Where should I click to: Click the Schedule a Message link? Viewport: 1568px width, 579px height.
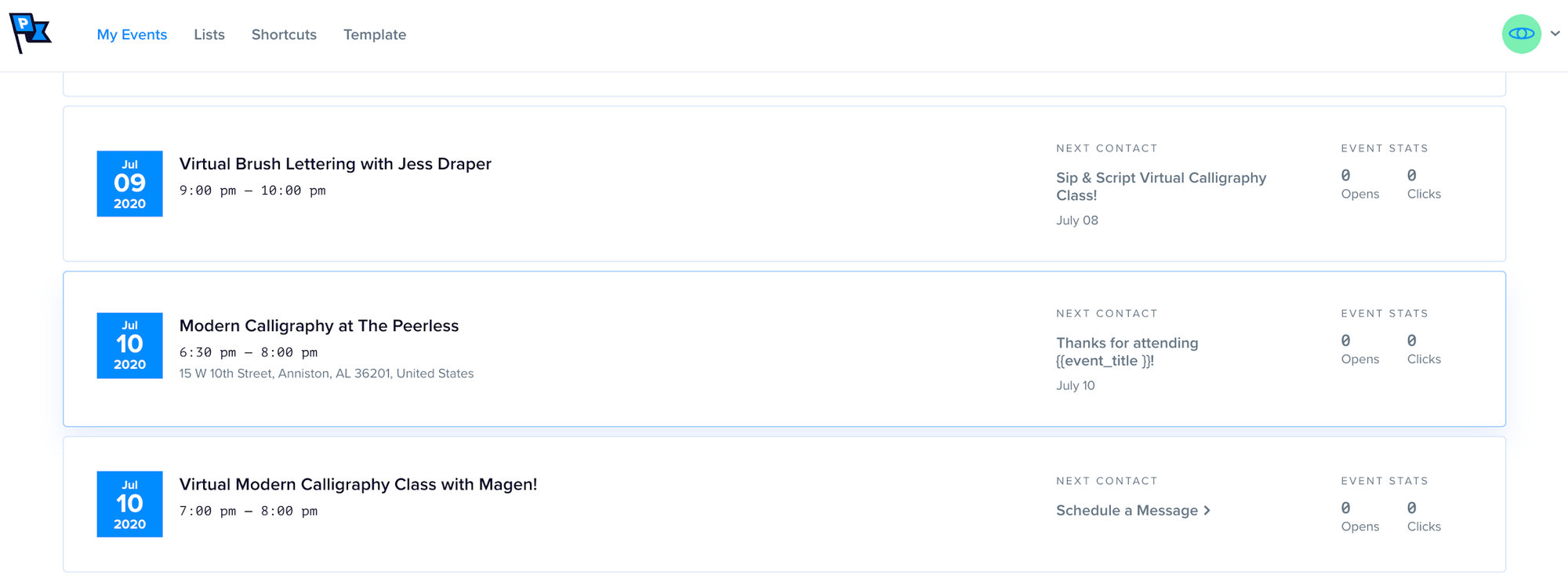[1127, 511]
